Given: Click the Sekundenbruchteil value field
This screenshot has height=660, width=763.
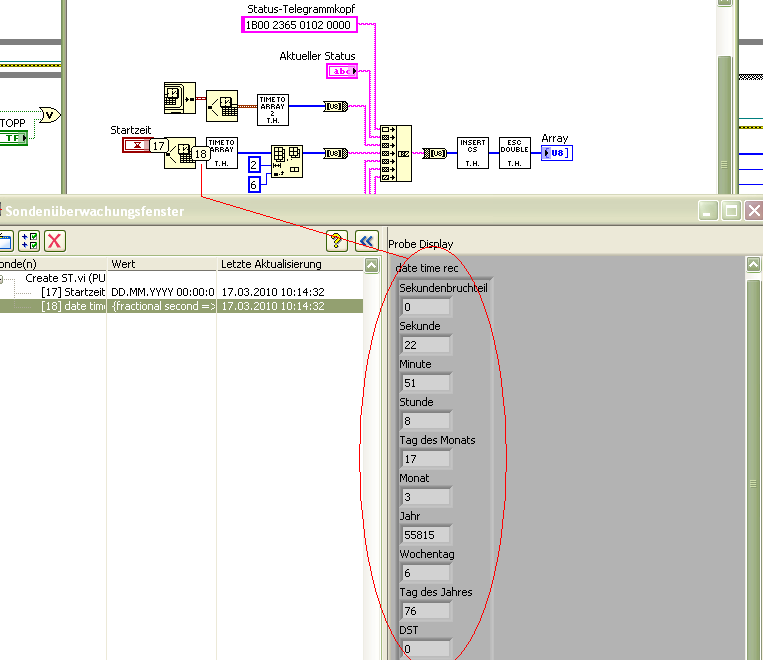Looking at the screenshot, I should (x=425, y=307).
